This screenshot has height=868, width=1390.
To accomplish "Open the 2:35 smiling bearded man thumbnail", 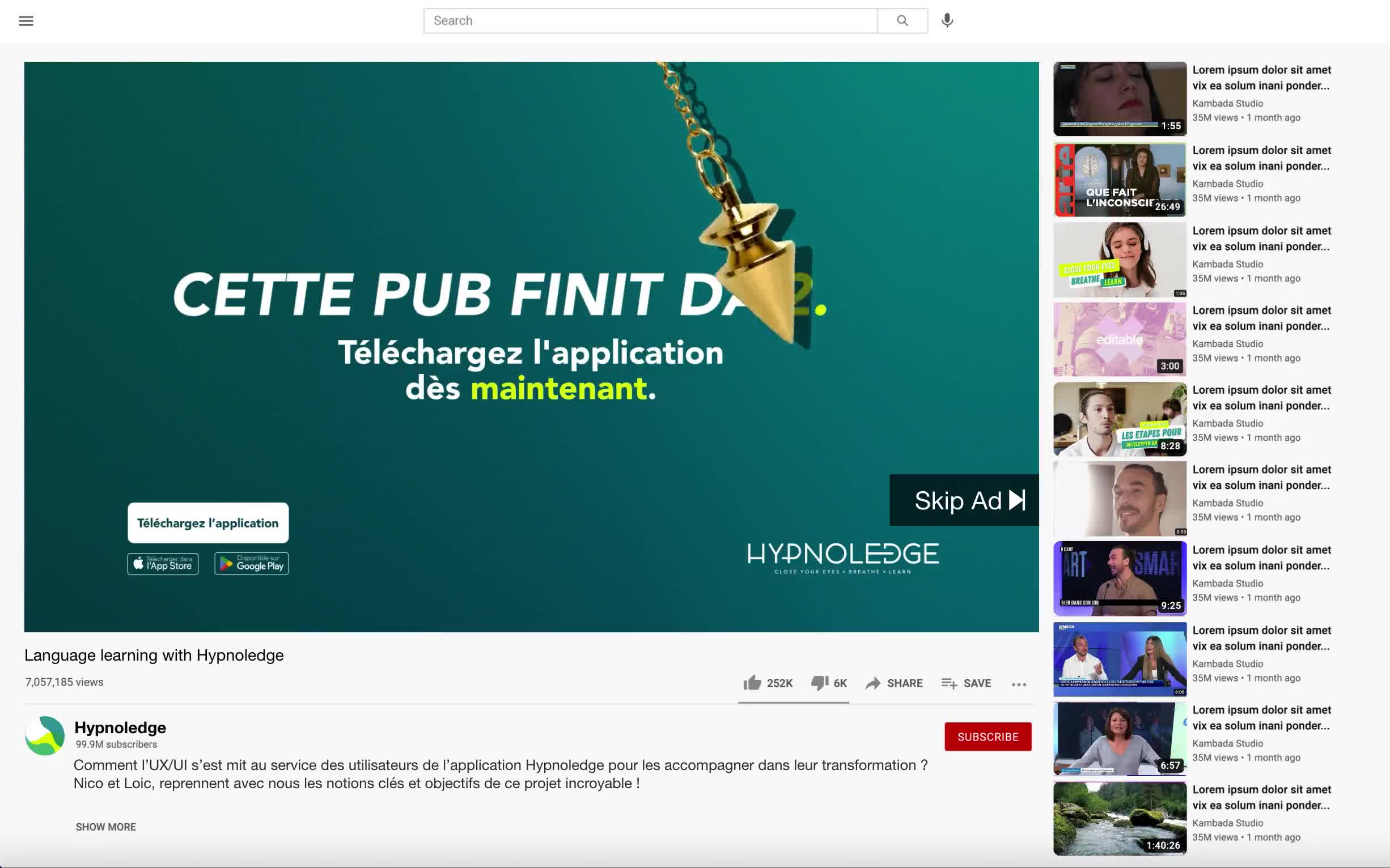I will point(1120,499).
